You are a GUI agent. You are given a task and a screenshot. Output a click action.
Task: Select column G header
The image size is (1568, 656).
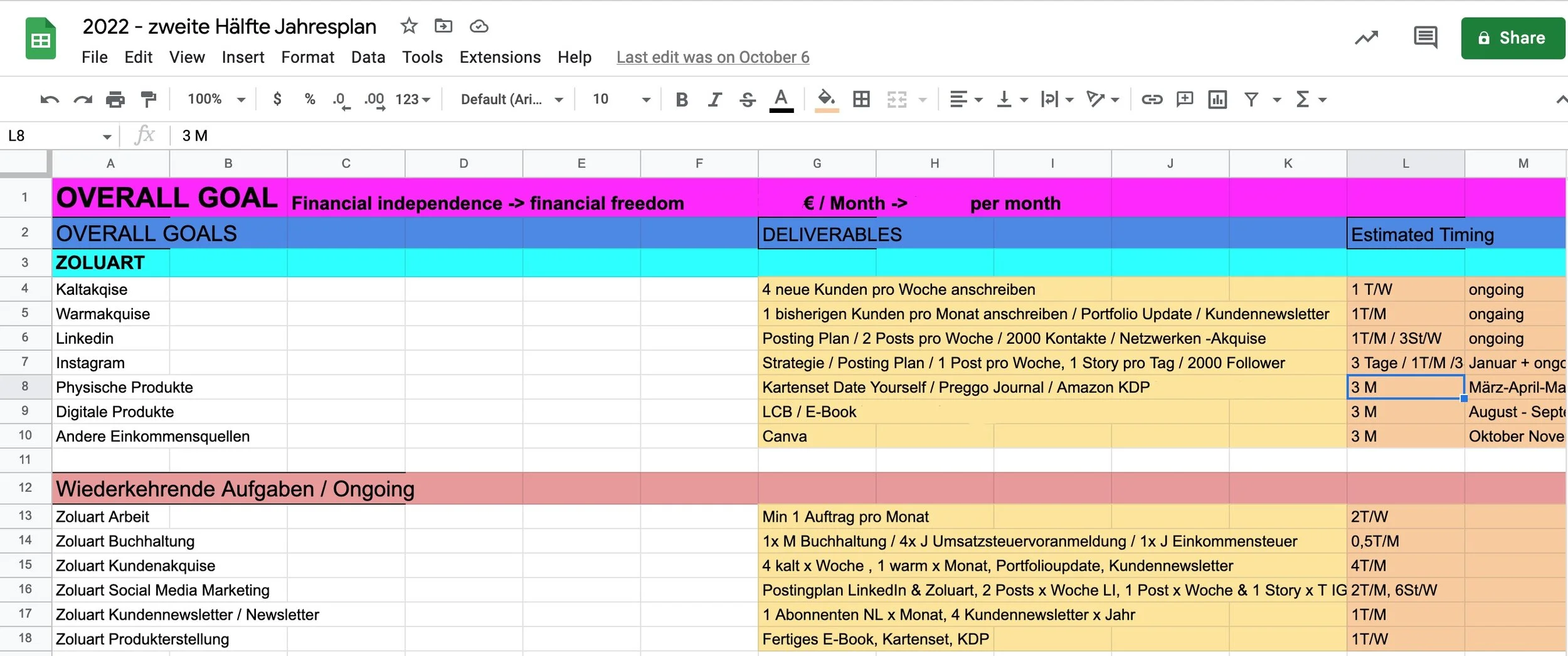[x=817, y=163]
